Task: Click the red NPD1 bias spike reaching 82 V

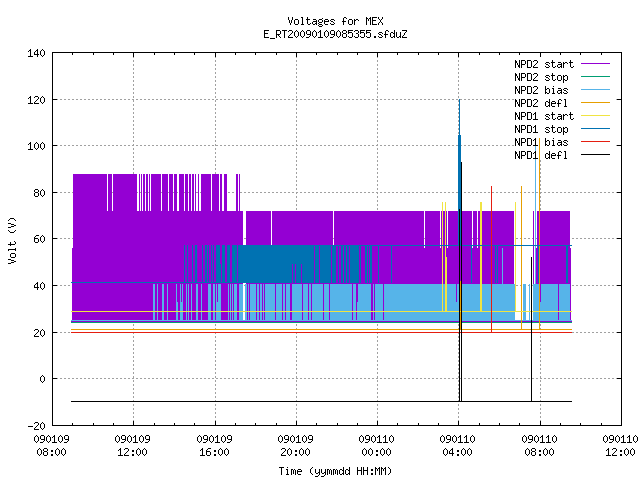Action: click(491, 260)
